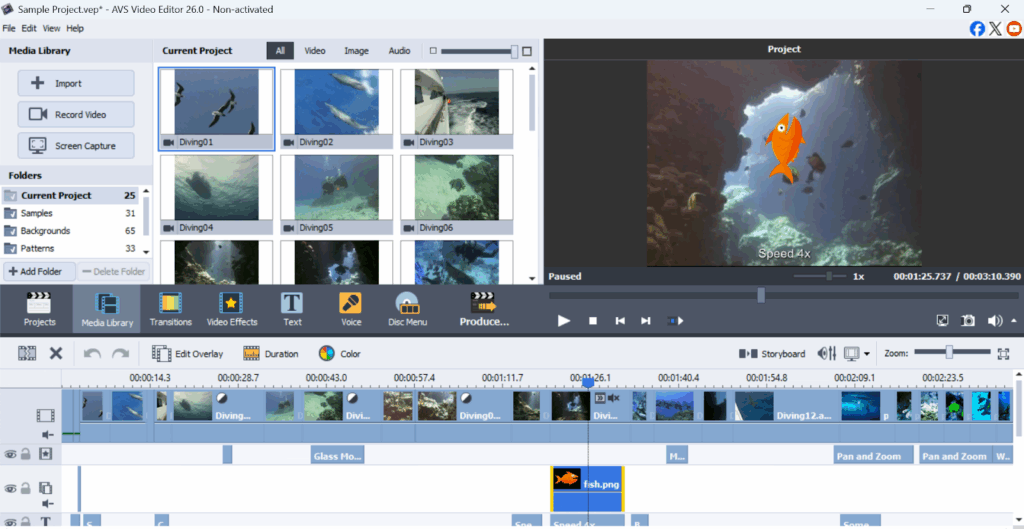
Task: Click the preview seek bar handle
Action: click(x=761, y=295)
